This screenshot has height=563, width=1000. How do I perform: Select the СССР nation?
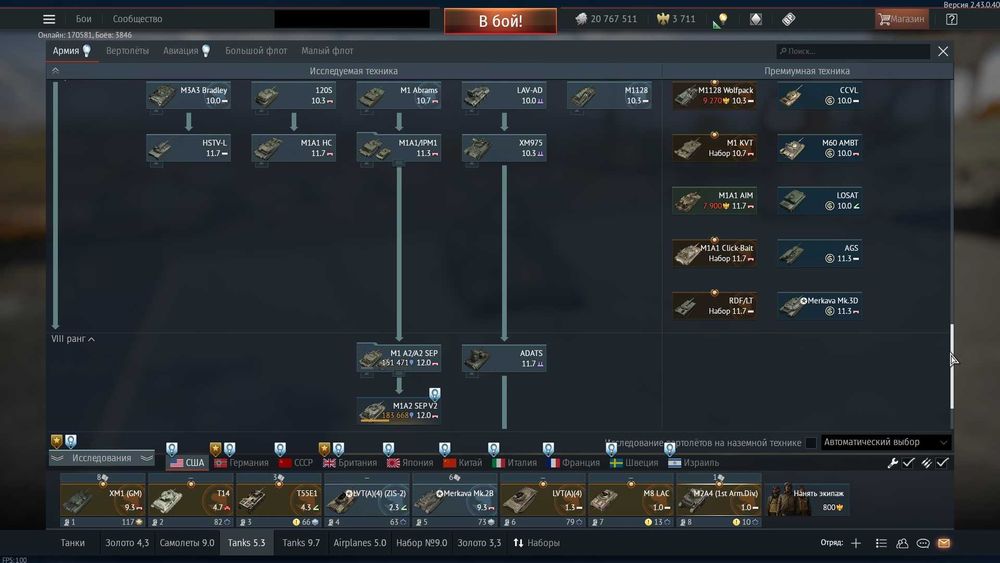[296, 463]
